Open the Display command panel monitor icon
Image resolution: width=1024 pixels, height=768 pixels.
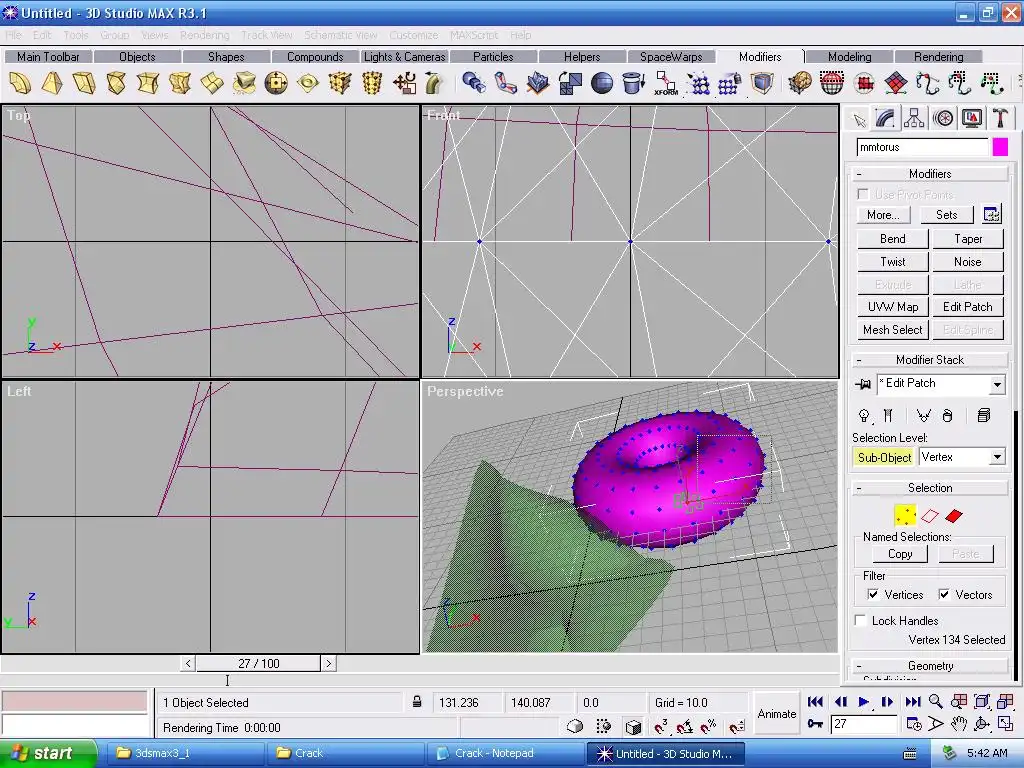pyautogui.click(x=972, y=119)
